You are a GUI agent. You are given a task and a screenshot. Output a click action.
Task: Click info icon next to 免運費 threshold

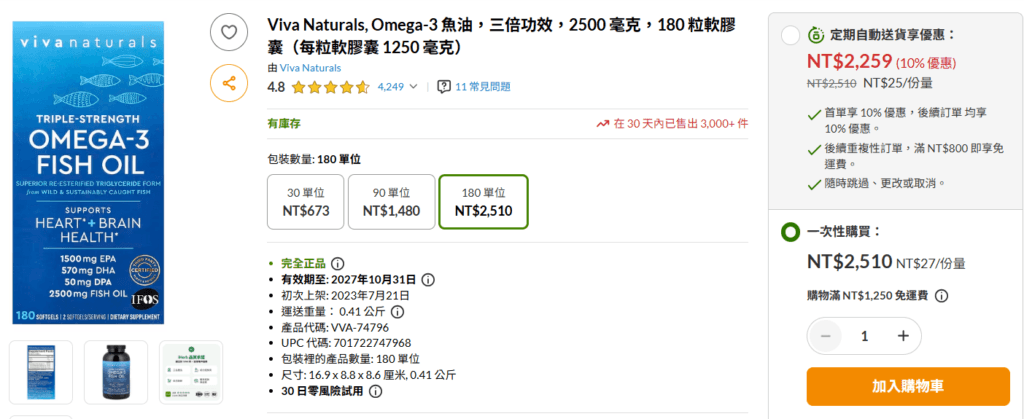click(941, 295)
